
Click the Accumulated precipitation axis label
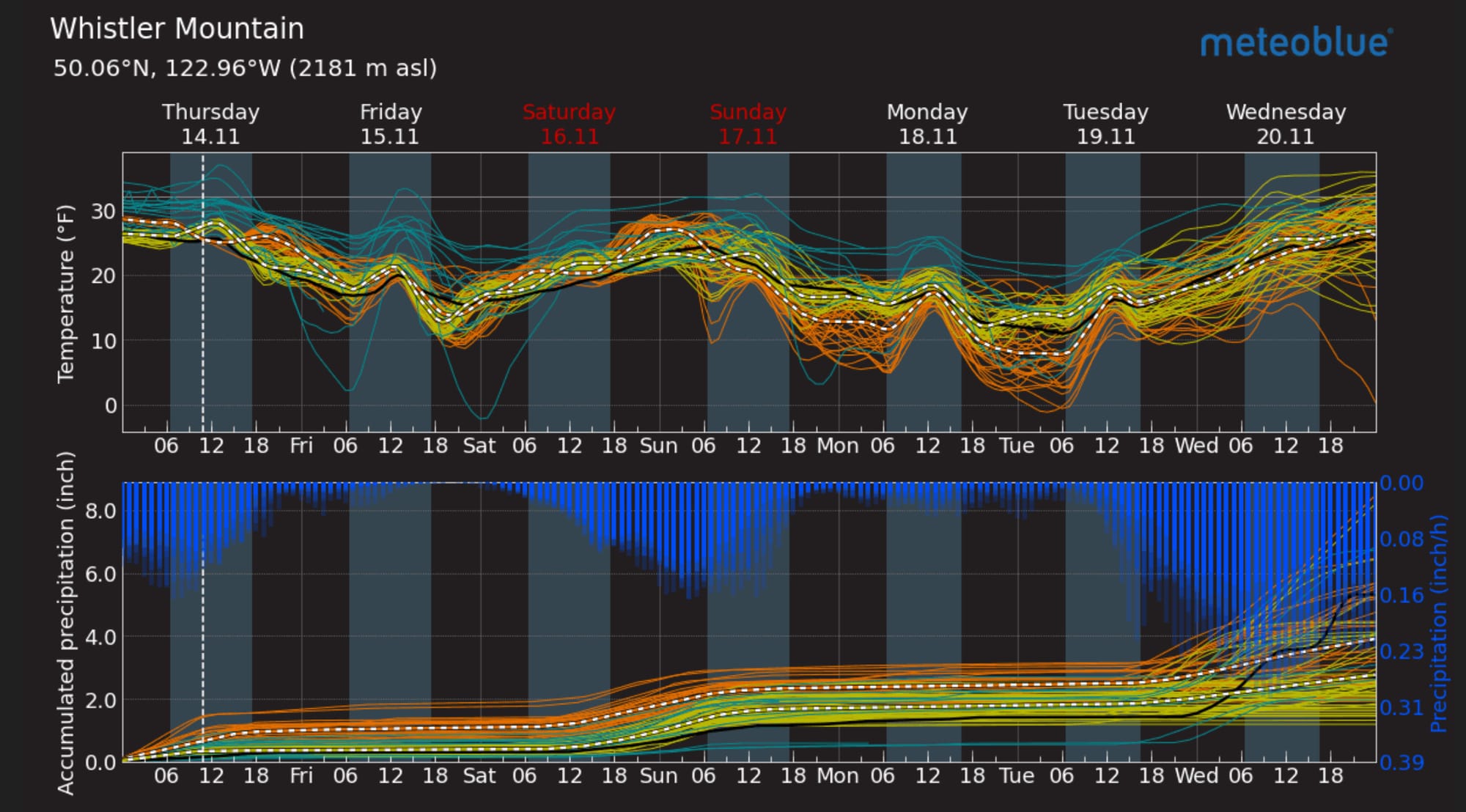coord(66,623)
